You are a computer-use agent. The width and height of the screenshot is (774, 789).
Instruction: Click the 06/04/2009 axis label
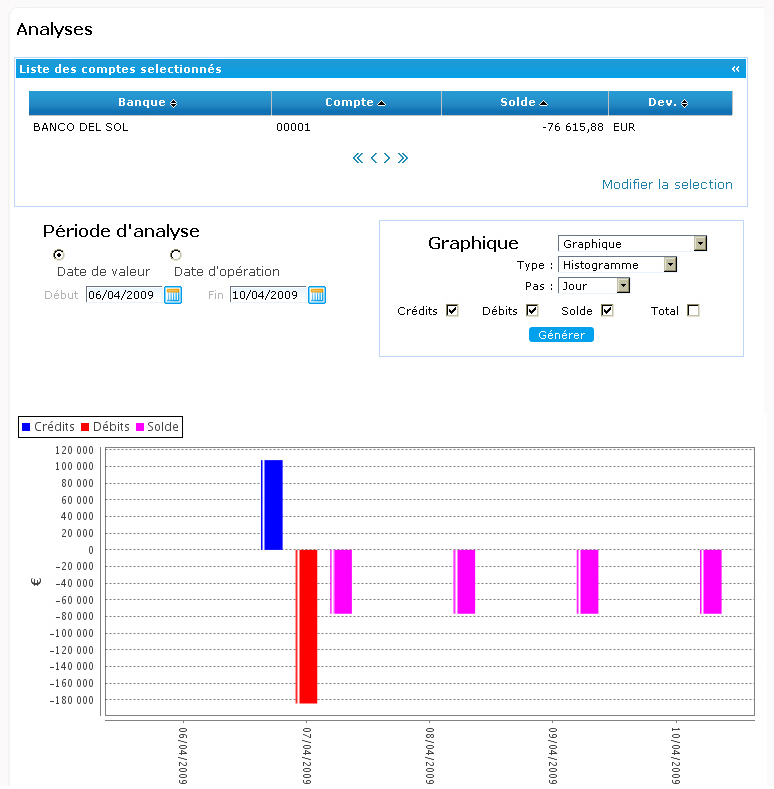(183, 756)
